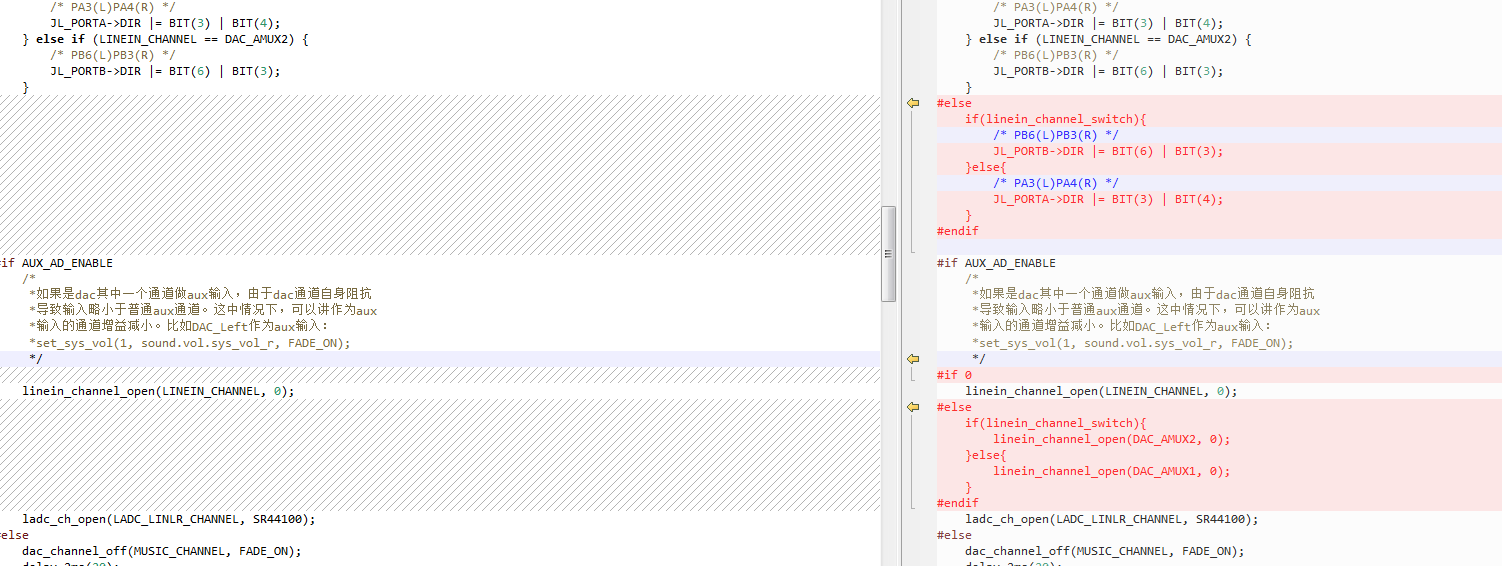Click '#else' above dac_channel_off in right pane
Image resolution: width=1502 pixels, height=566 pixels.
pos(954,535)
